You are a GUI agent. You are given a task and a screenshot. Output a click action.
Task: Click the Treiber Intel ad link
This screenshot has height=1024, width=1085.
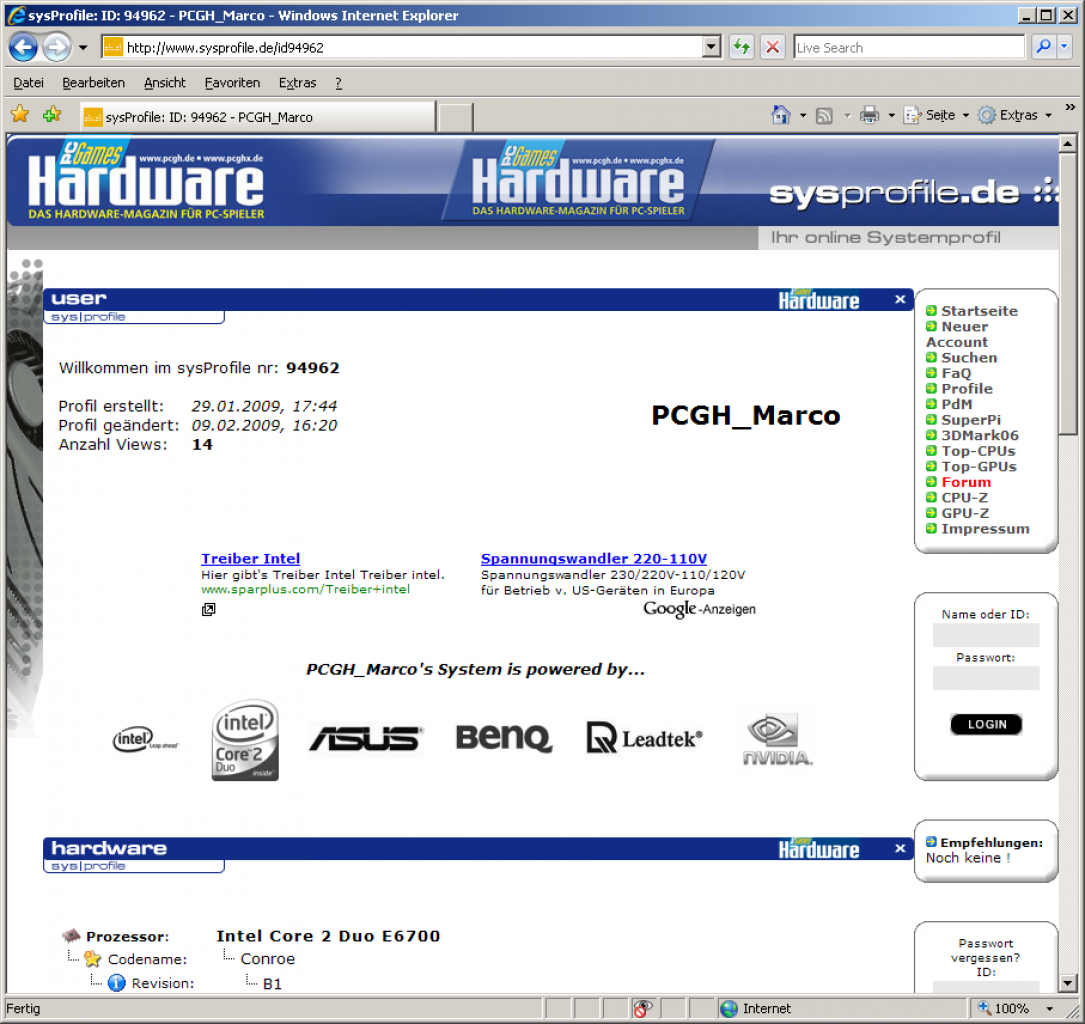point(250,558)
